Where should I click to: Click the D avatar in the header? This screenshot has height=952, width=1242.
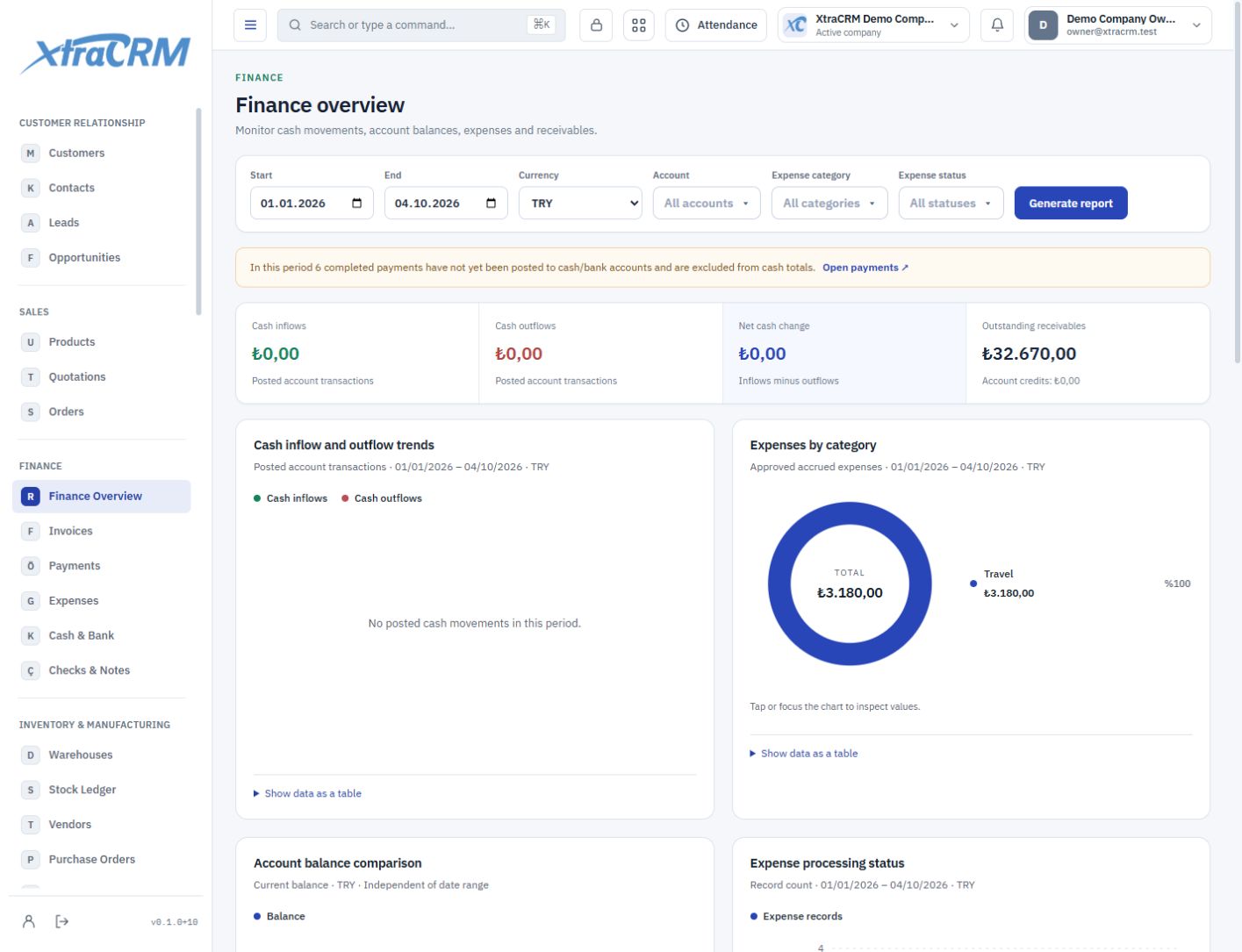point(1043,25)
